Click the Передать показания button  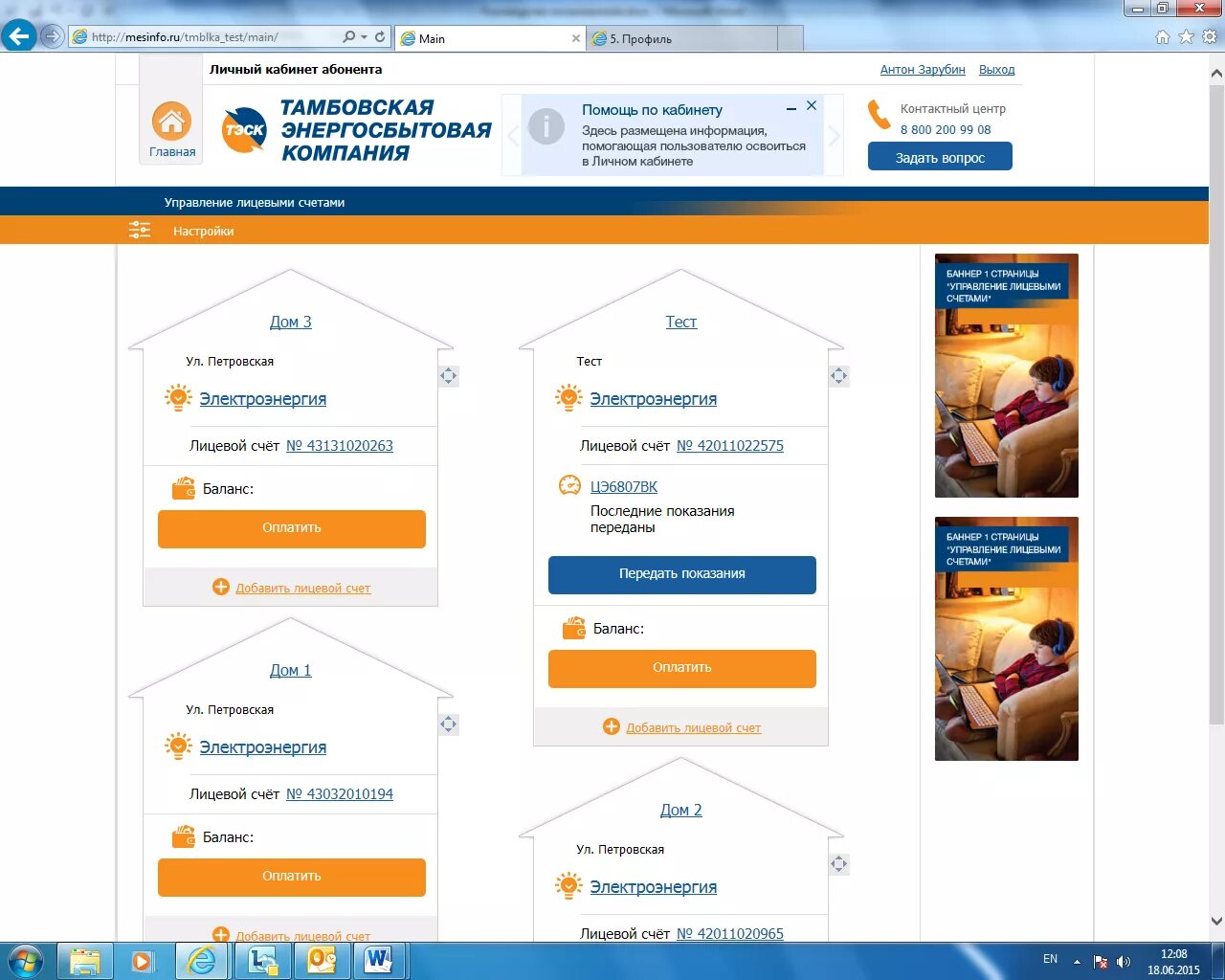[x=682, y=574]
